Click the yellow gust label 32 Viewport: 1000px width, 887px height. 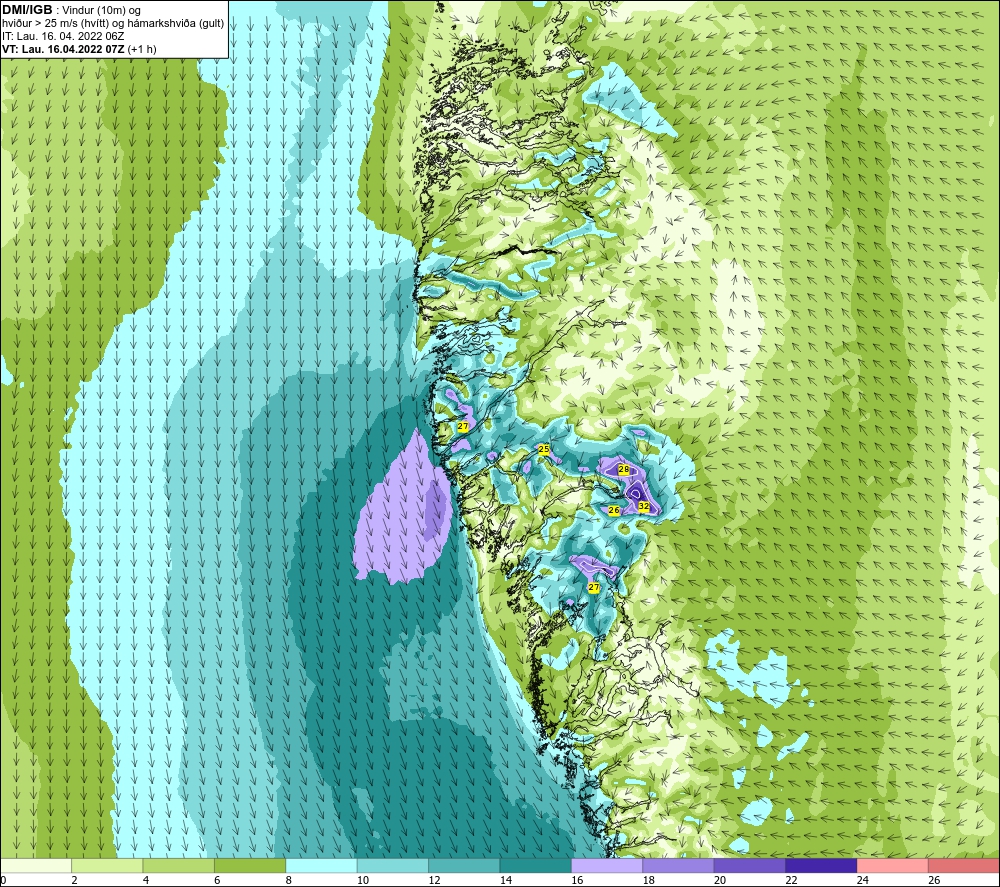click(643, 506)
